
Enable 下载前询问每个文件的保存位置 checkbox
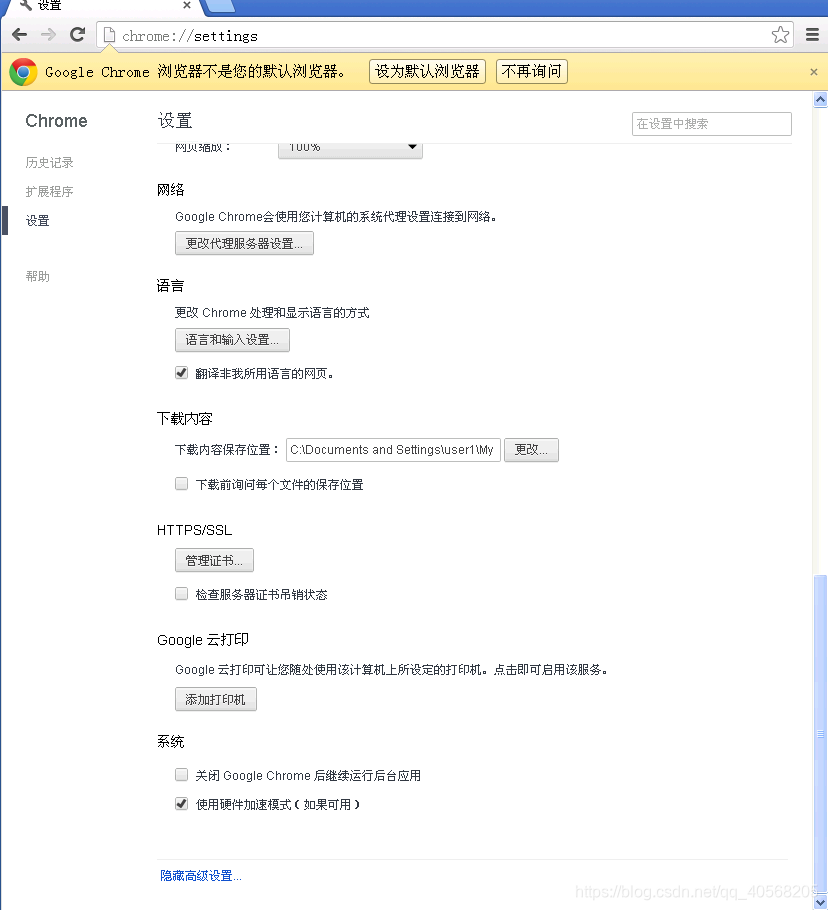coord(182,483)
